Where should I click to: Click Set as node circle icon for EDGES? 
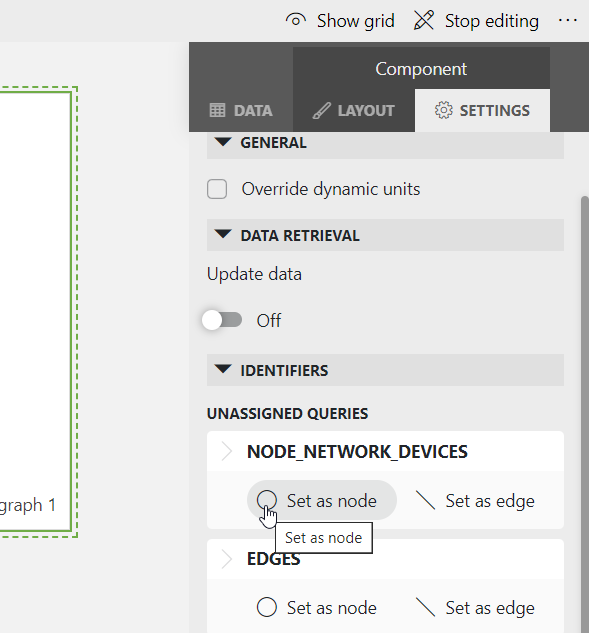click(267, 608)
